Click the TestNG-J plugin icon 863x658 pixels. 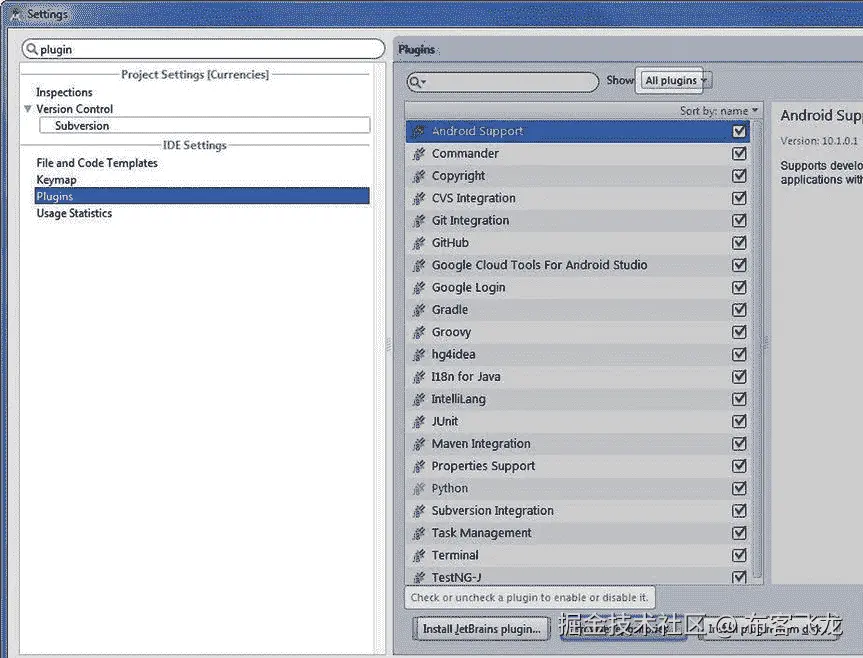pos(419,578)
